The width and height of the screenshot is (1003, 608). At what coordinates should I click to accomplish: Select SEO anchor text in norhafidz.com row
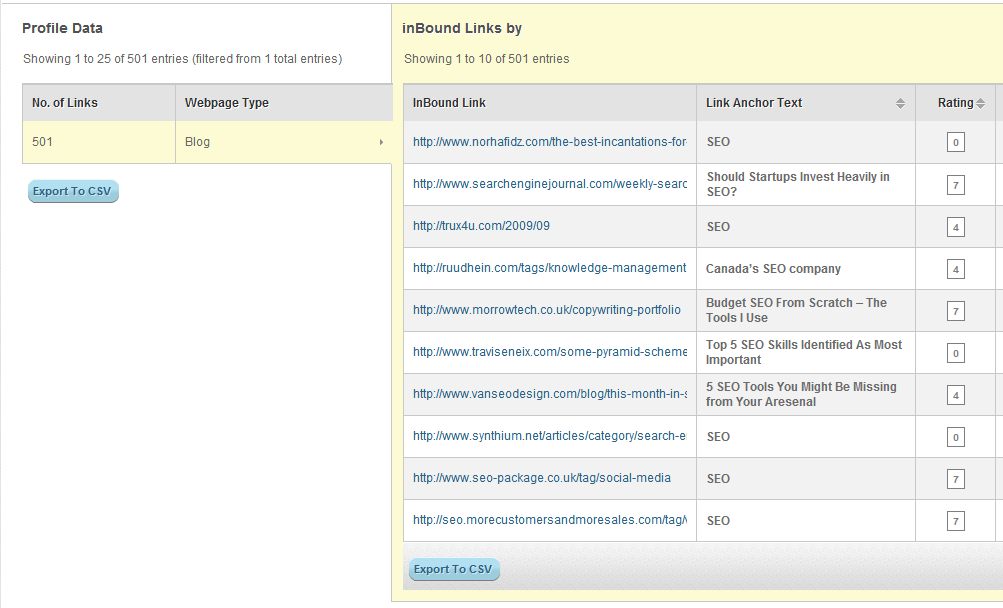click(718, 142)
